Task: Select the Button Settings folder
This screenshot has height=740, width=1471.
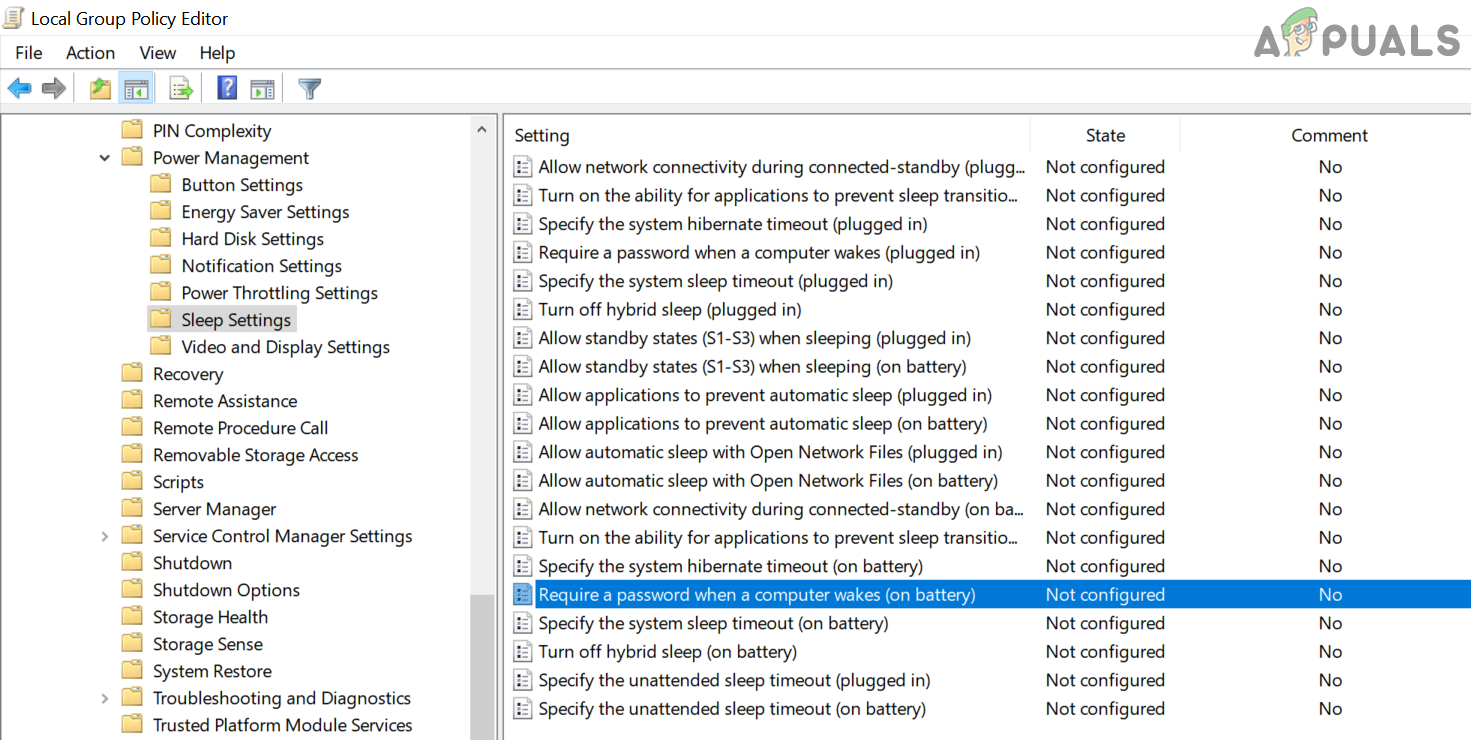Action: (241, 185)
